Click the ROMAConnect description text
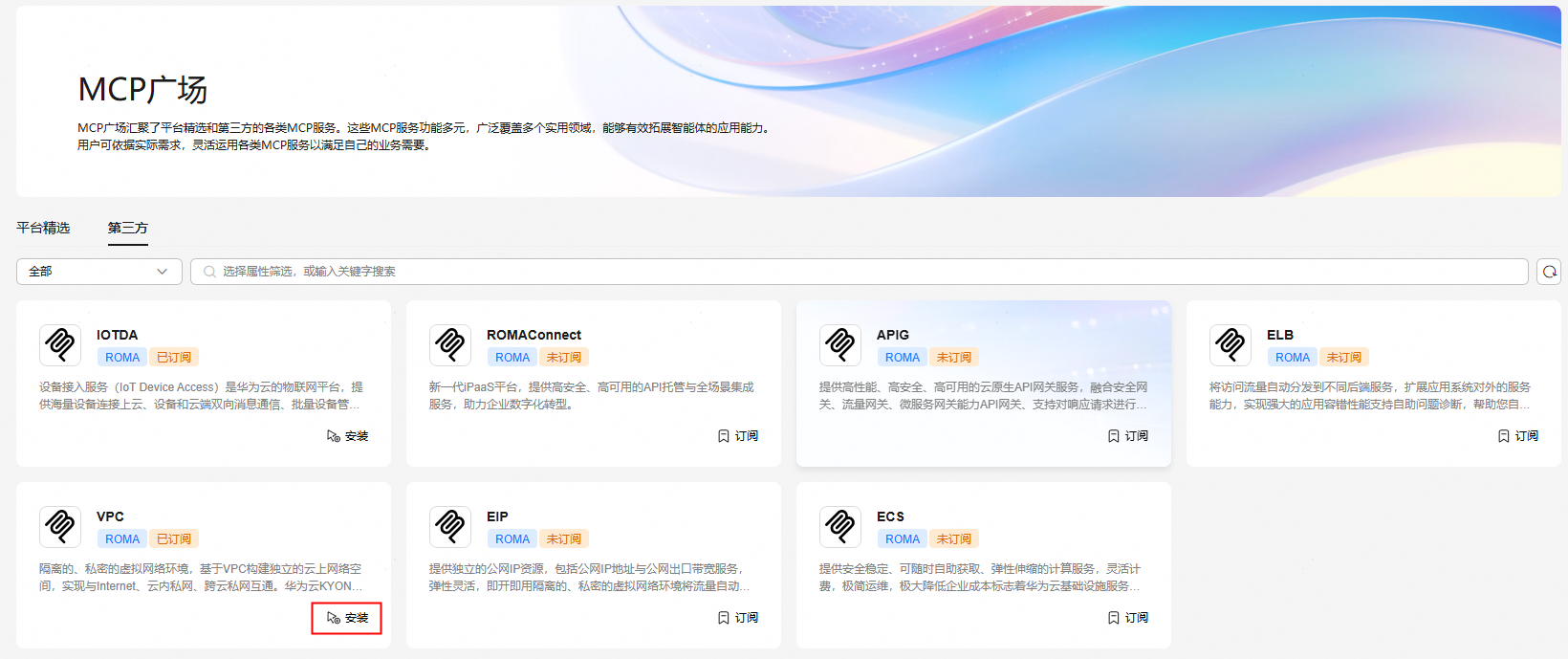The height and width of the screenshot is (659, 1568). coord(592,396)
